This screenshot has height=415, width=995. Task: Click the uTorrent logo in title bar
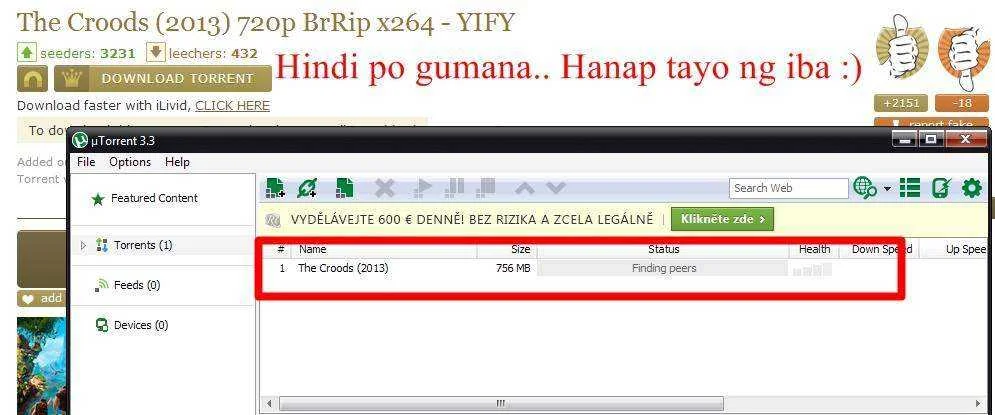(81, 140)
